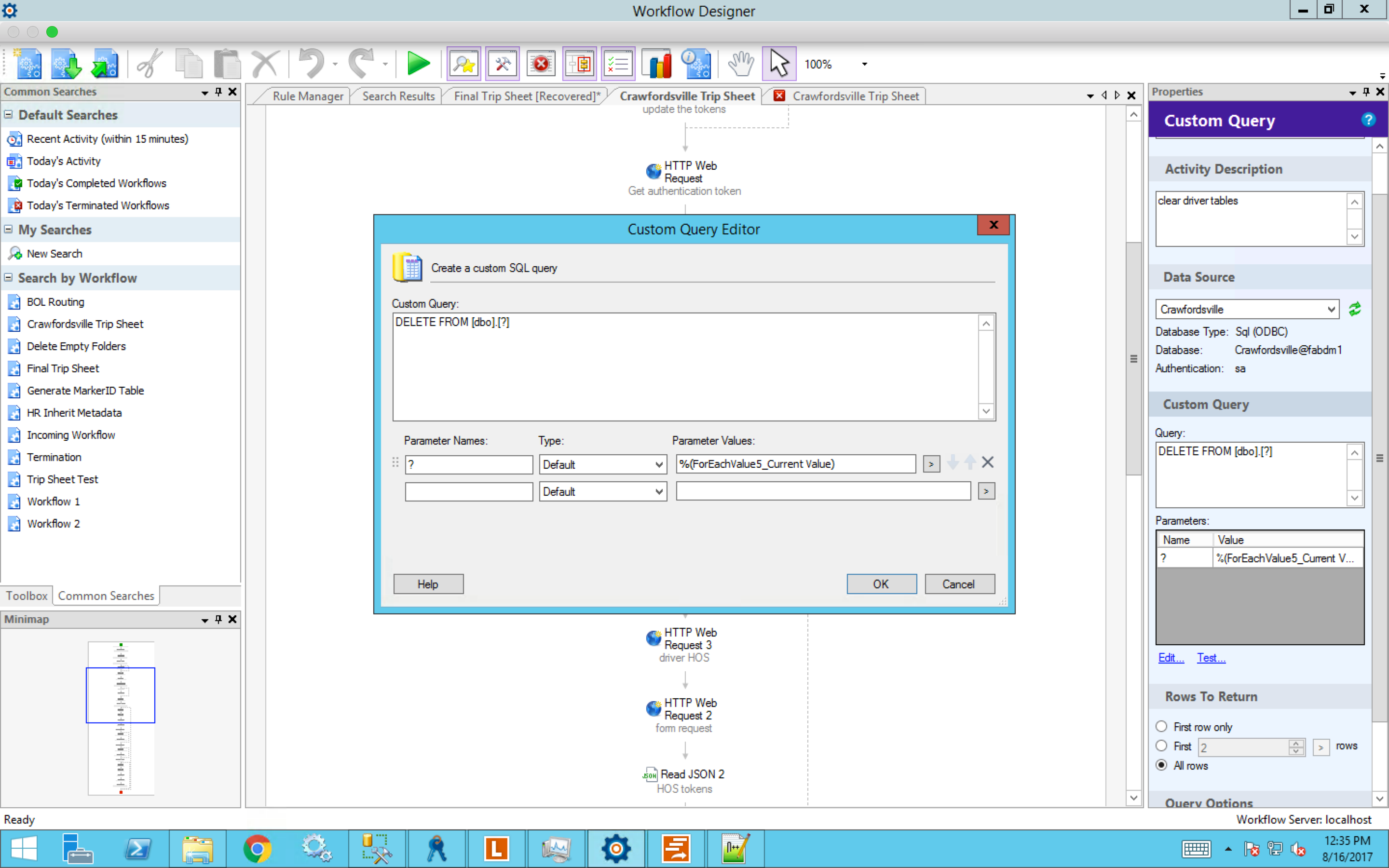Open Chrome from the taskbar
Screen dimensions: 1389x868
click(257, 849)
